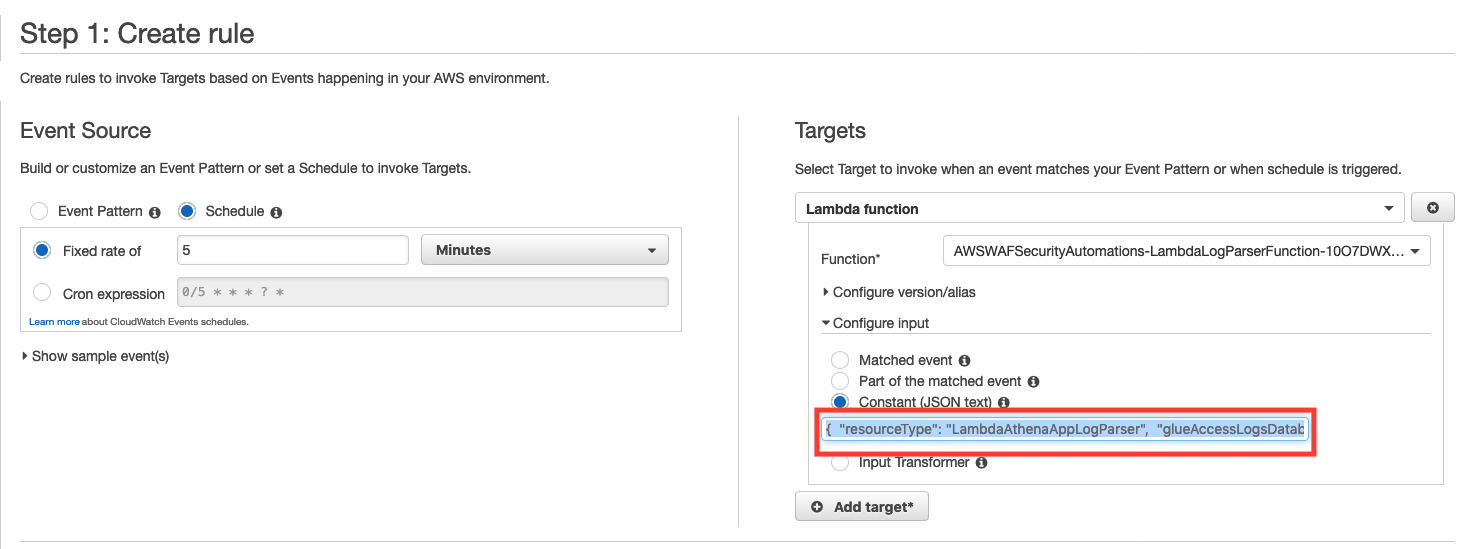
Task: Click info icon for Part of matched event
Action: click(x=1033, y=381)
